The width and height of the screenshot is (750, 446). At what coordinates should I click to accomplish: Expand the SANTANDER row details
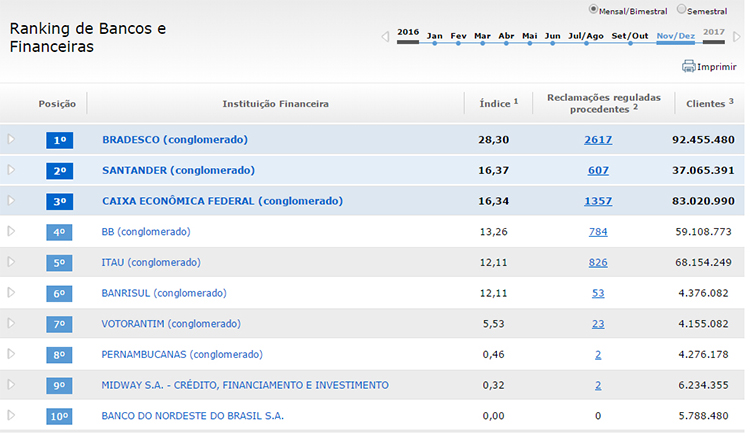pyautogui.click(x=11, y=170)
